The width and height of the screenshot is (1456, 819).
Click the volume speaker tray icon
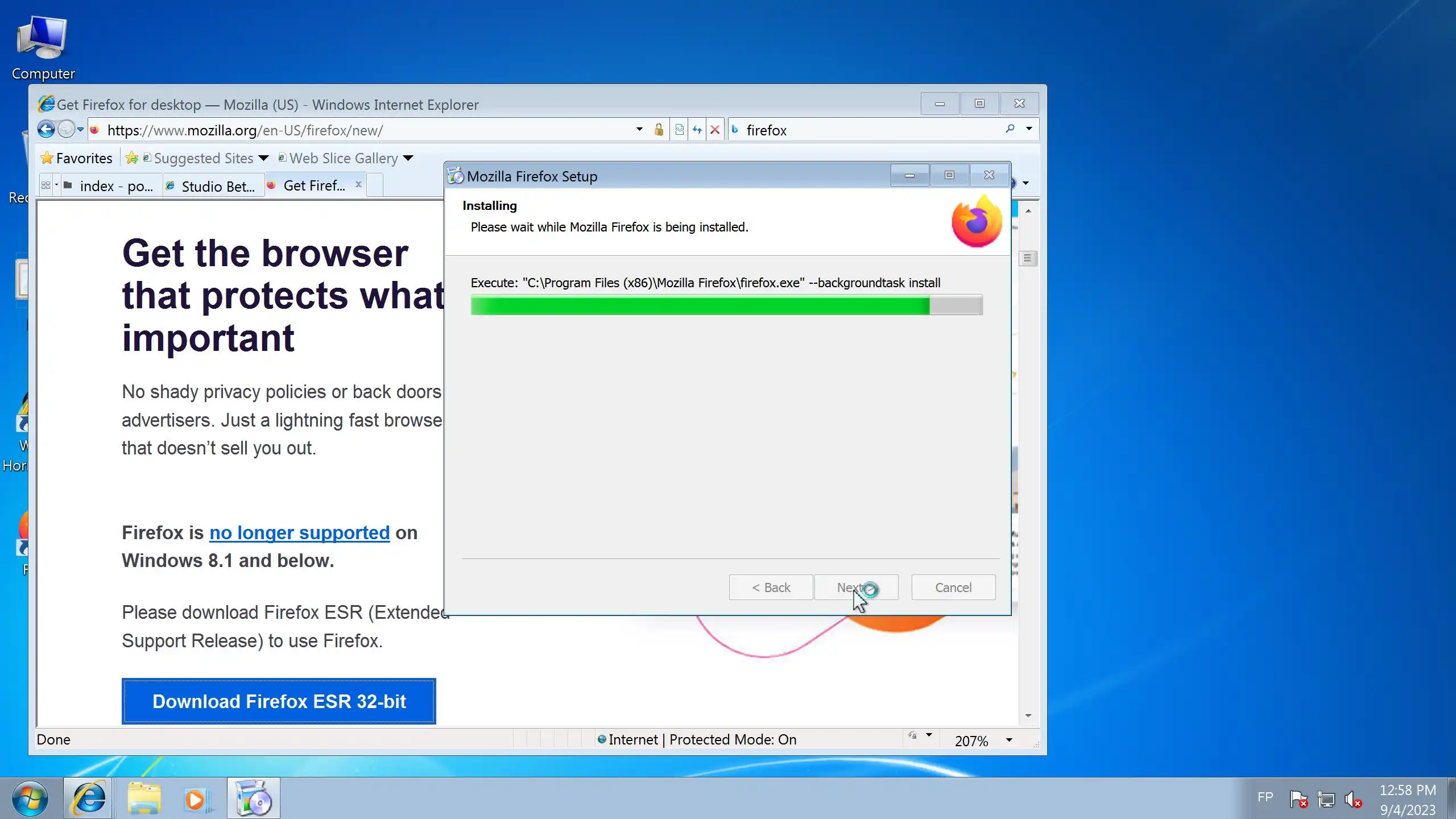(x=1352, y=800)
